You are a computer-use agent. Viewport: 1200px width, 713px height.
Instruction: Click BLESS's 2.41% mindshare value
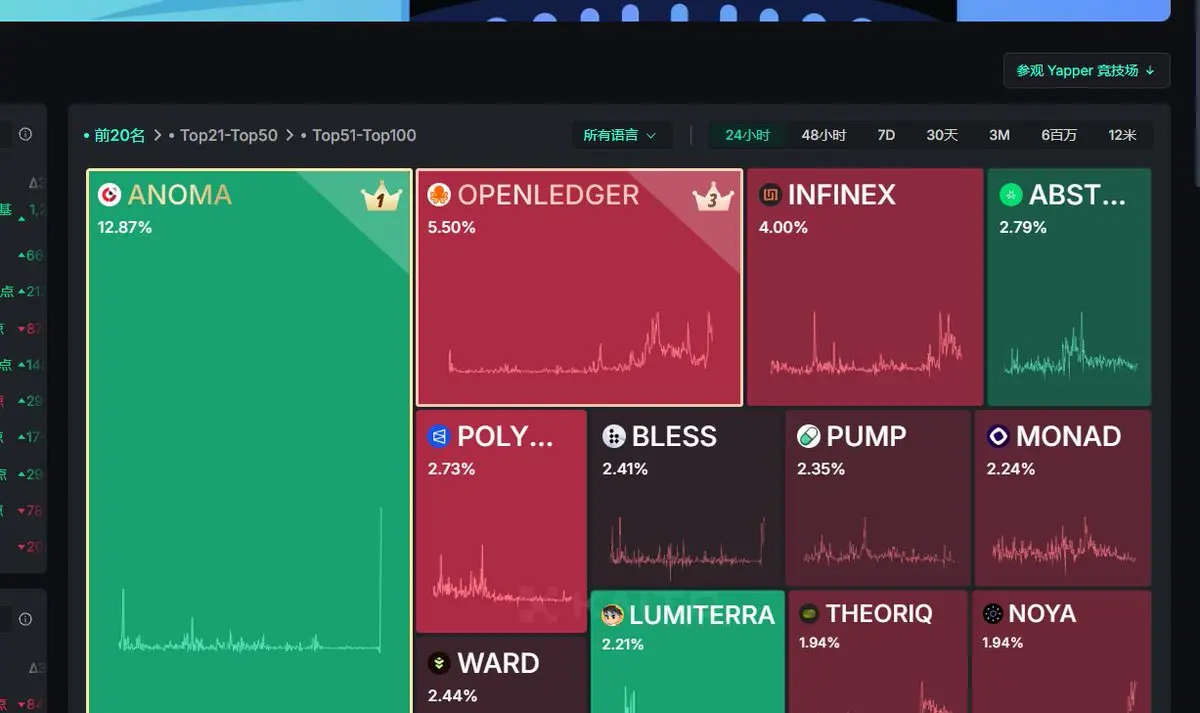click(x=625, y=469)
